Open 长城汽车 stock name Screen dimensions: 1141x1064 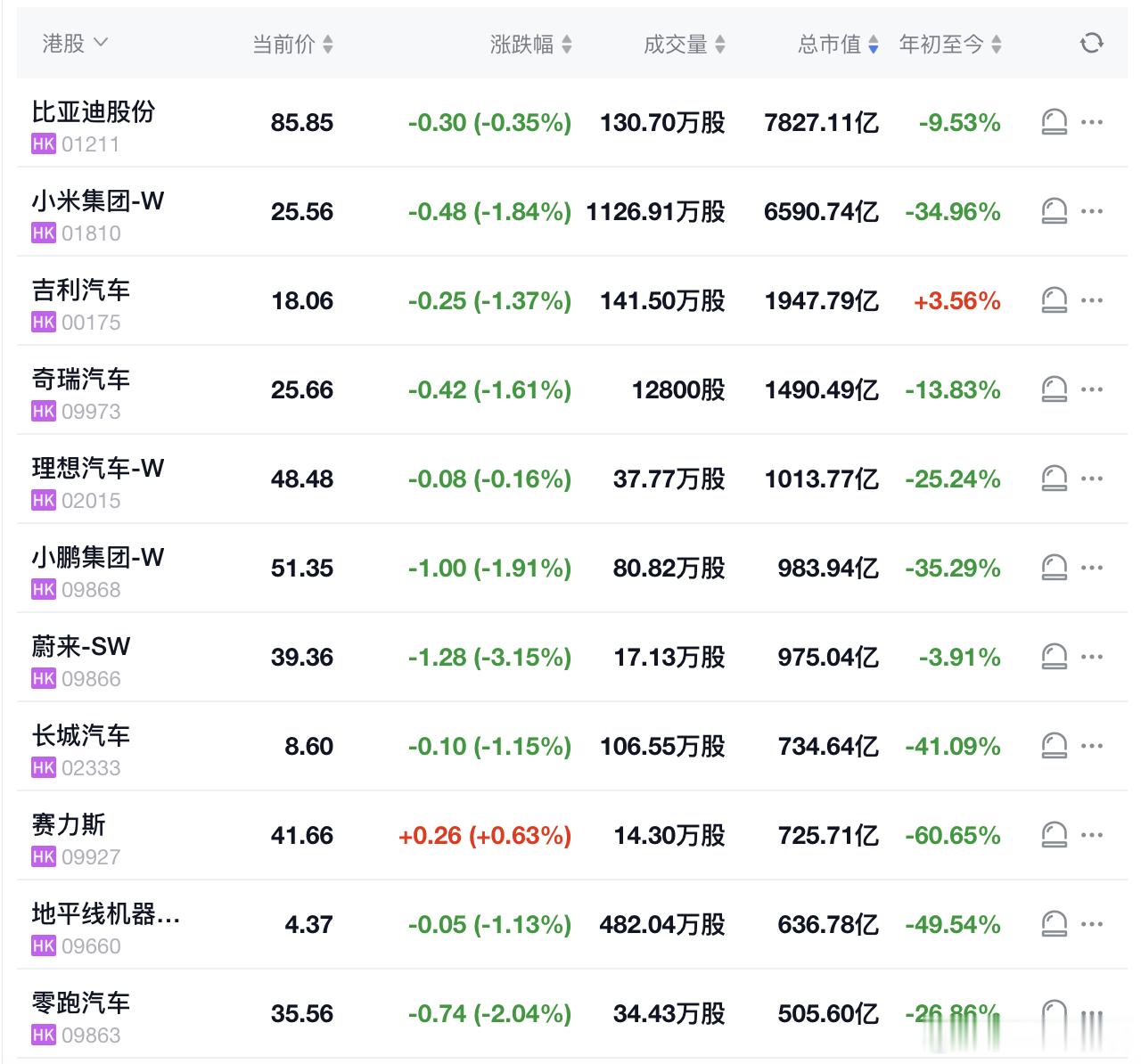81,735
